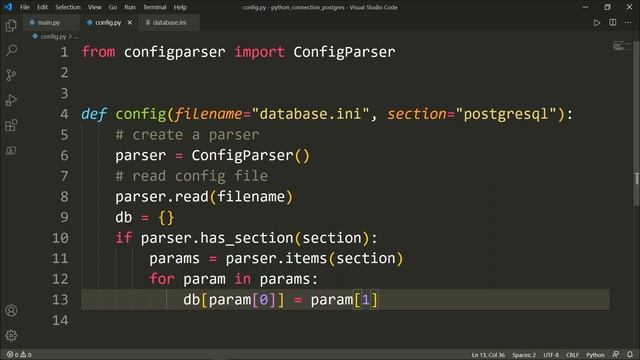Image resolution: width=640 pixels, height=360 pixels.
Task: Open the Accounts menu icon
Action: (11, 311)
